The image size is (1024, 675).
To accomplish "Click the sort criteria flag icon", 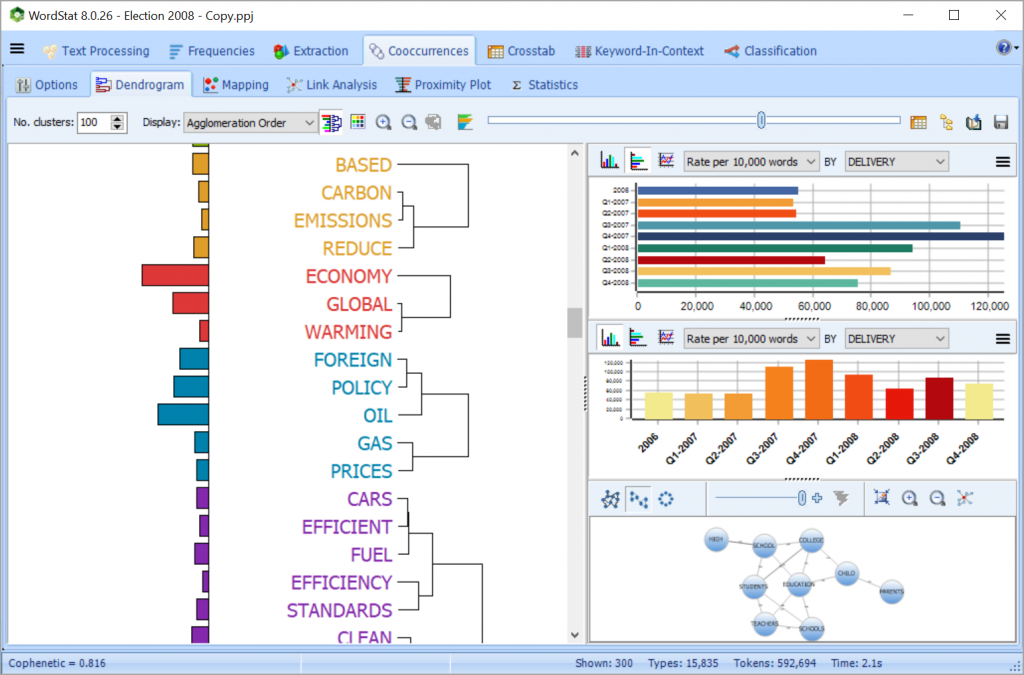I will click(x=465, y=121).
